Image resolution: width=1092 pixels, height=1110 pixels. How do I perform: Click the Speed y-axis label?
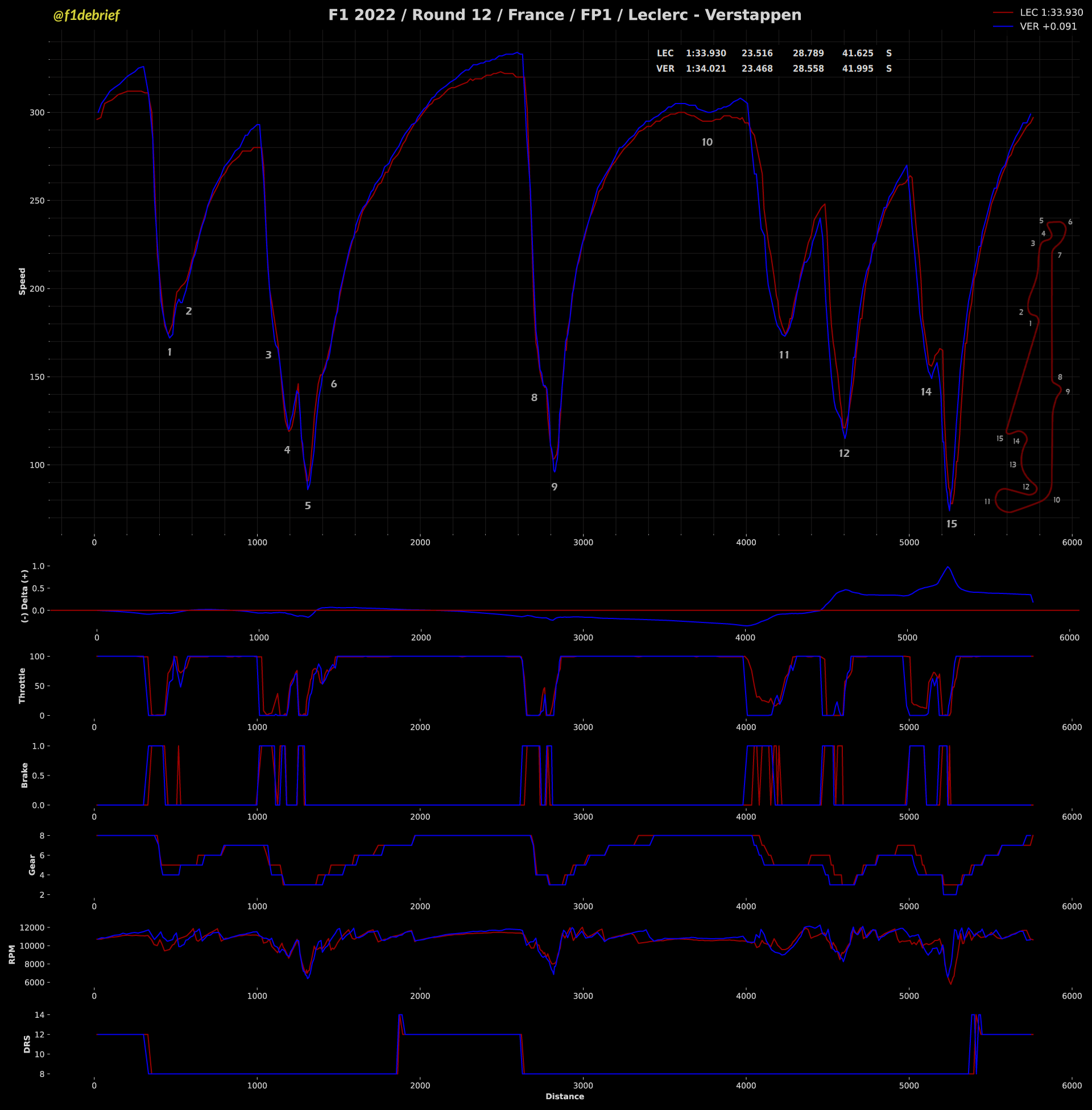[x=22, y=281]
